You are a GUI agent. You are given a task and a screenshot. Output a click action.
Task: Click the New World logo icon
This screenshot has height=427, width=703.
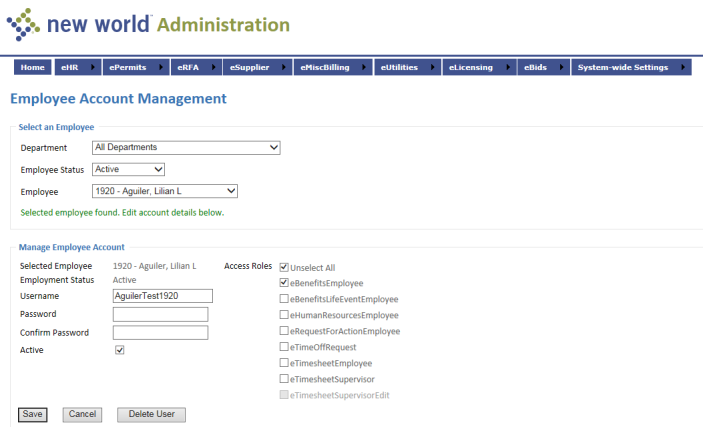coord(23,23)
